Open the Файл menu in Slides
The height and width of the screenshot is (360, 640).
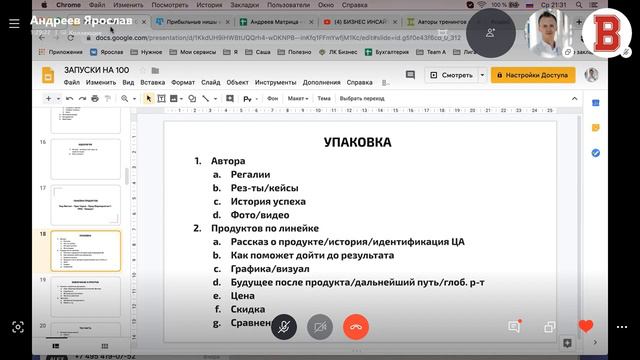[x=71, y=82]
